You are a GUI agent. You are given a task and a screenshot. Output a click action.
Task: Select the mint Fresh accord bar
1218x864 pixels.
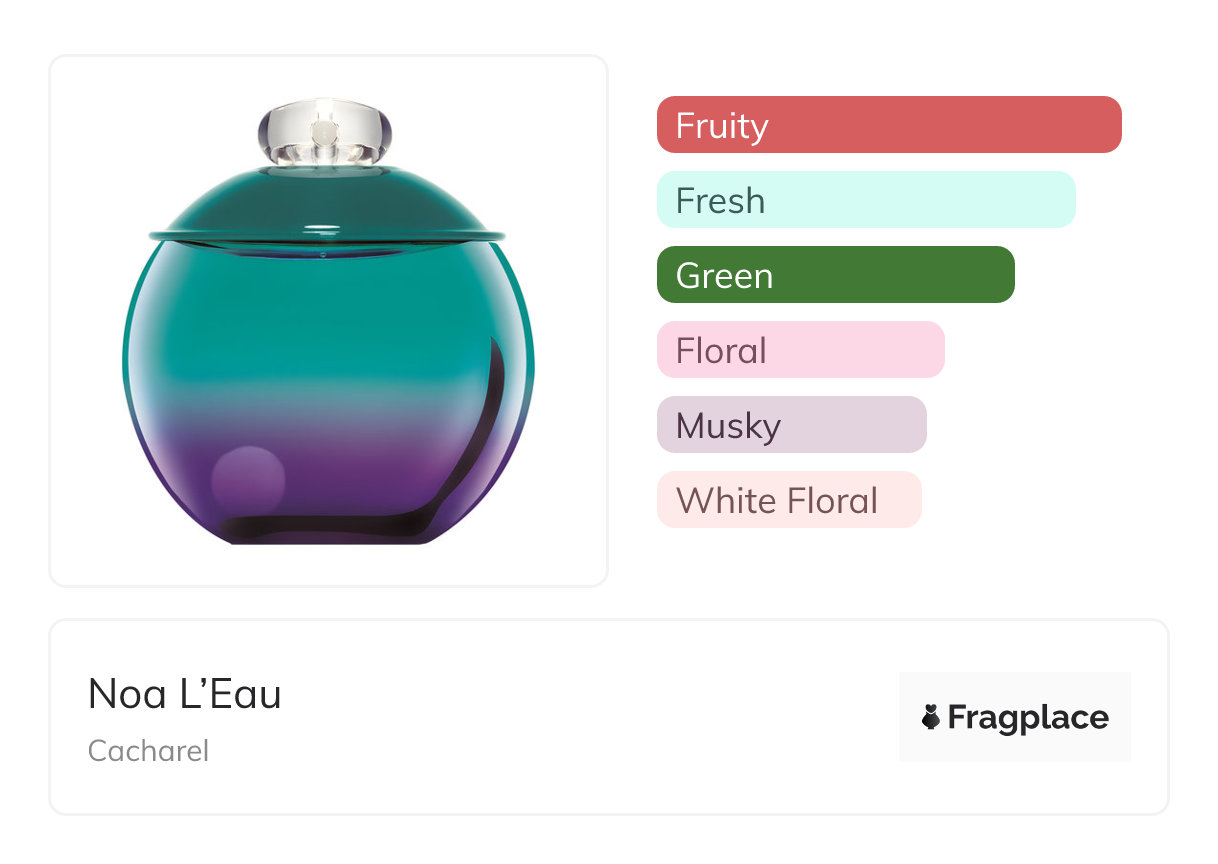pyautogui.click(x=865, y=200)
